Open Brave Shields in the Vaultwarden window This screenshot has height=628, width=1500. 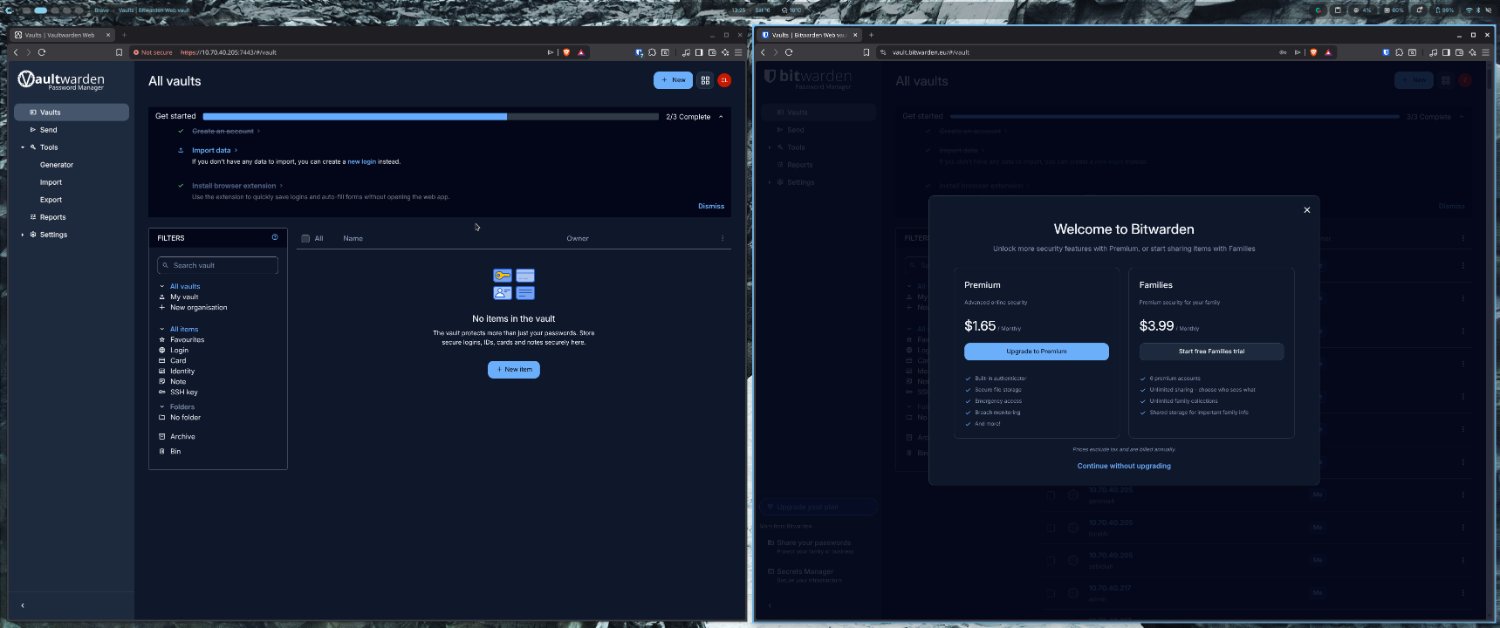566,52
